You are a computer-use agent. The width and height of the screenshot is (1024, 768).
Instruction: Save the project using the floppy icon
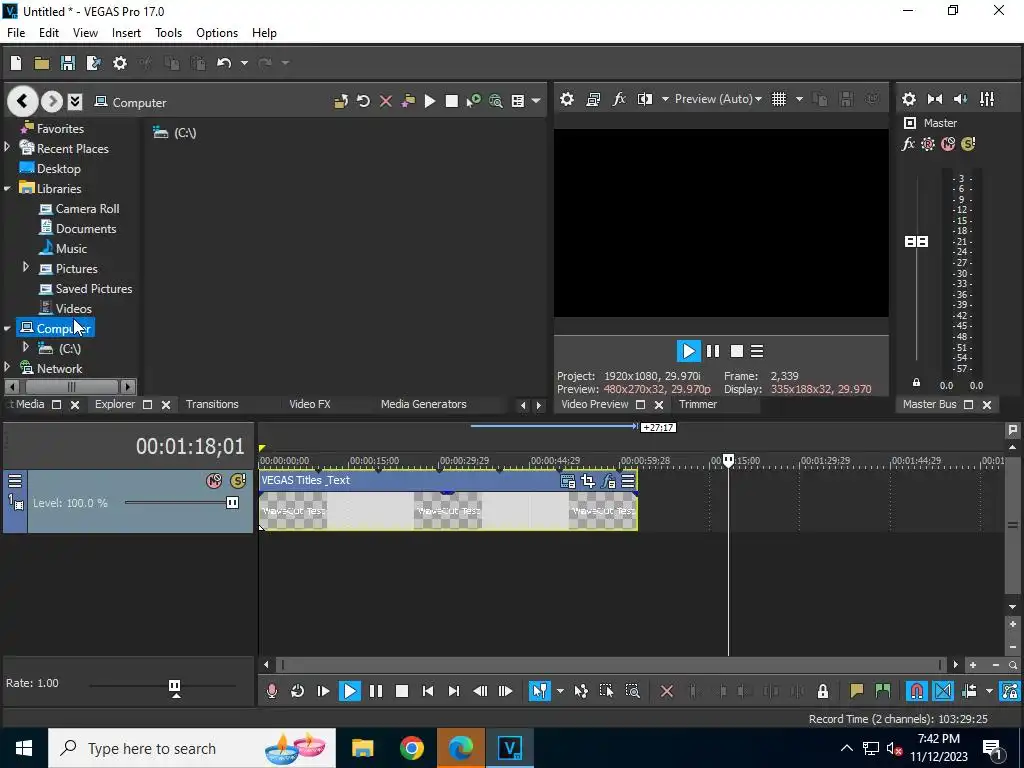pos(67,63)
